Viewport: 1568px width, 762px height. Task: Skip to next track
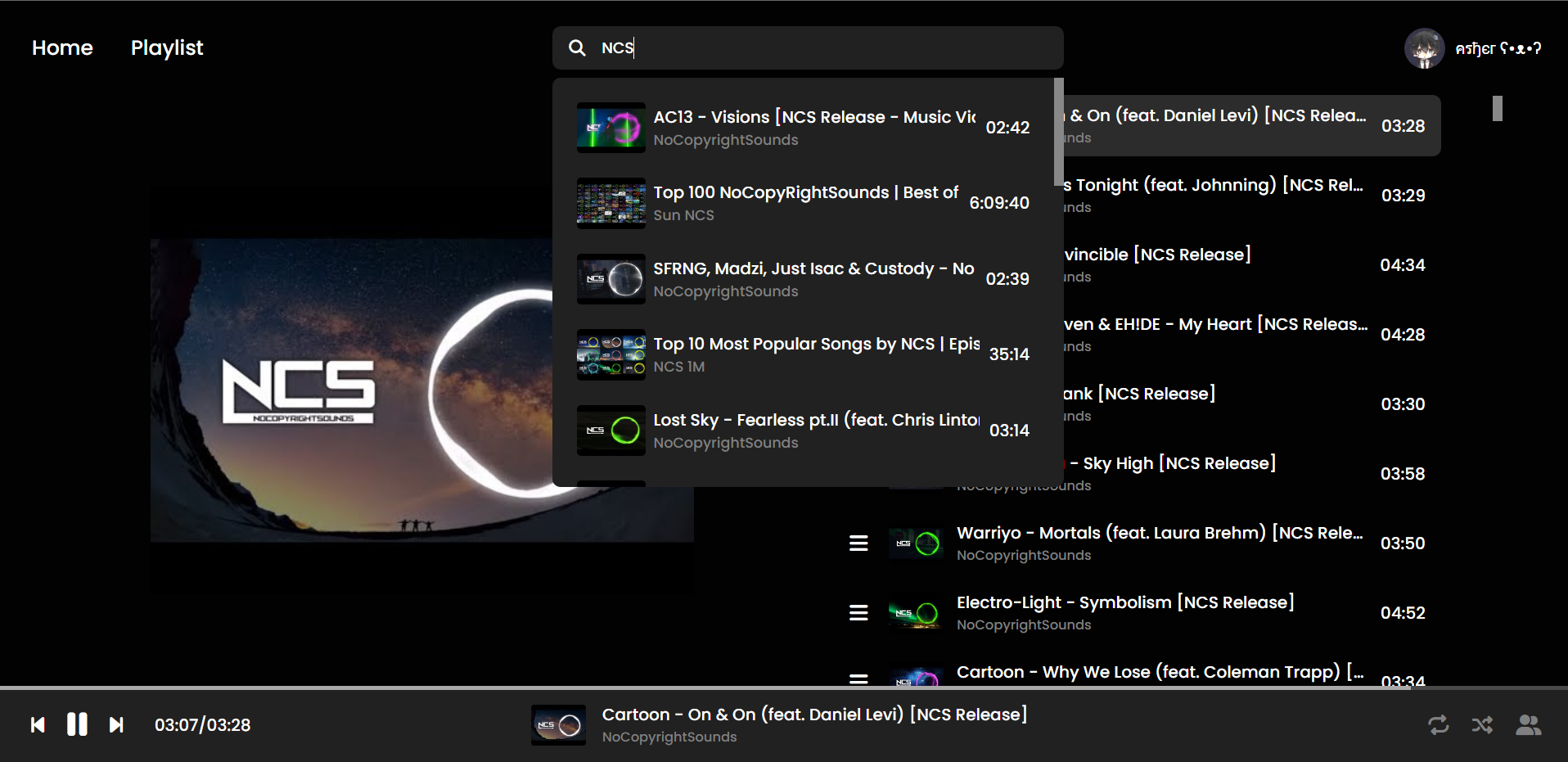(x=116, y=725)
